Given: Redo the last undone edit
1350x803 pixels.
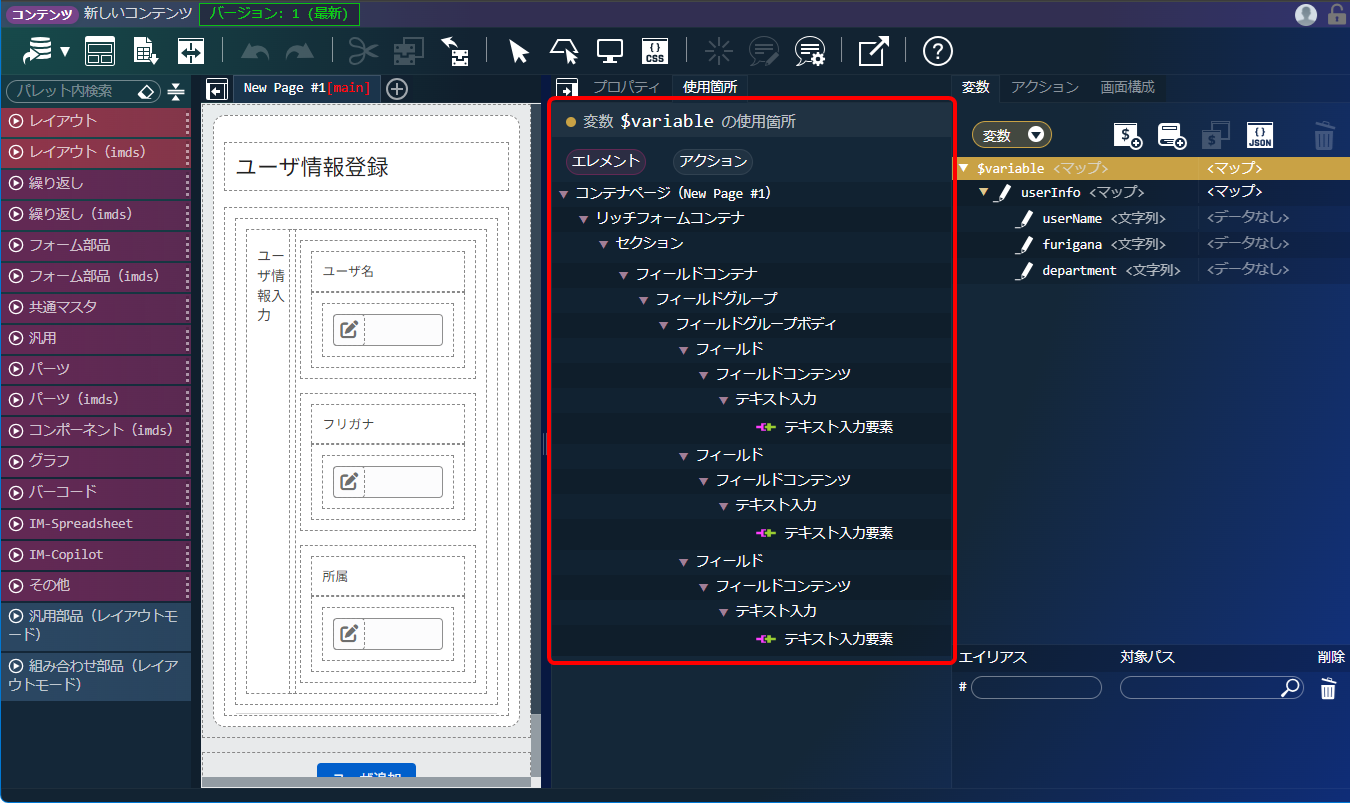Looking at the screenshot, I should 299,52.
